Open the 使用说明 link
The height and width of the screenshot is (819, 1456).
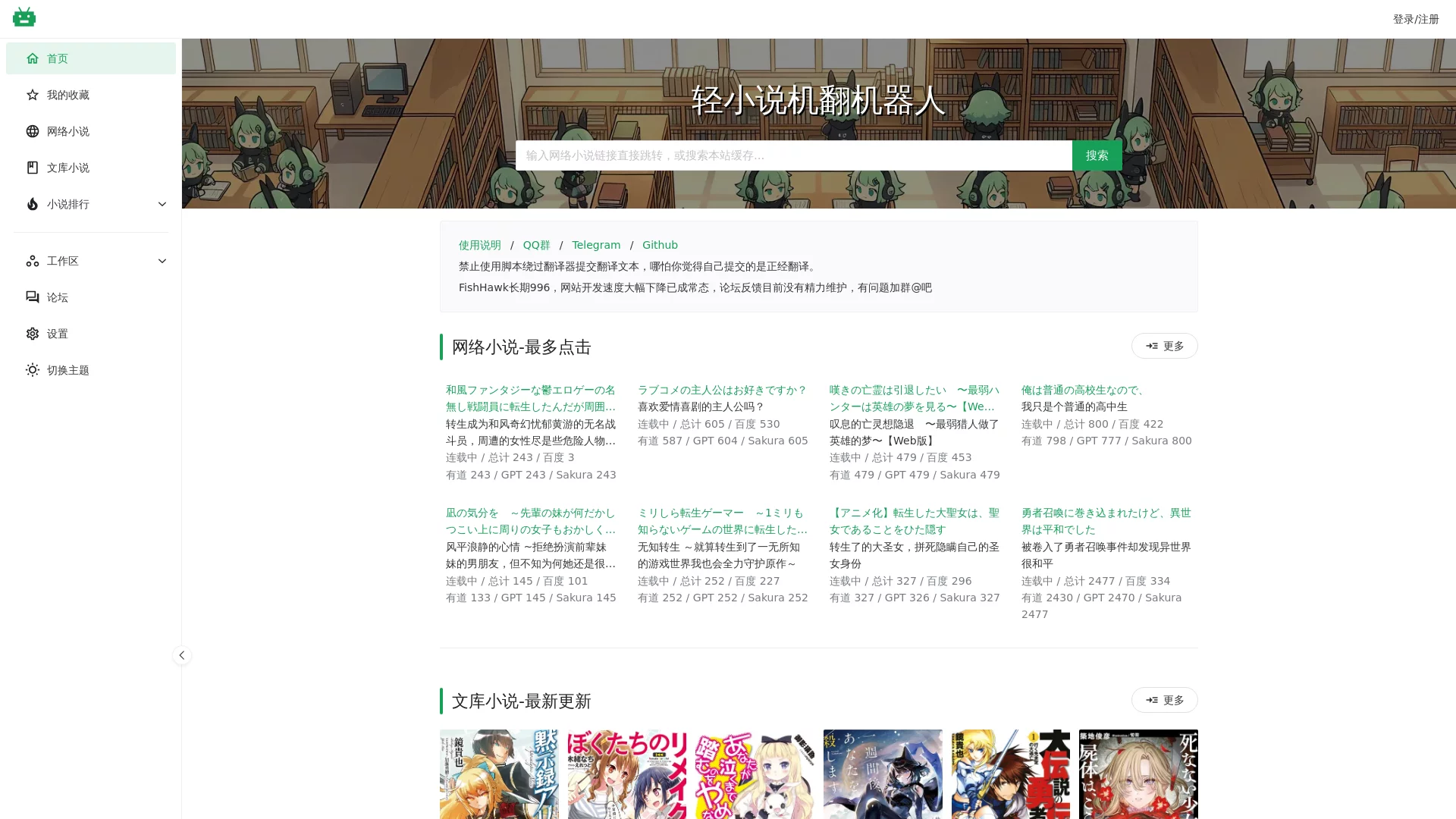(x=479, y=245)
